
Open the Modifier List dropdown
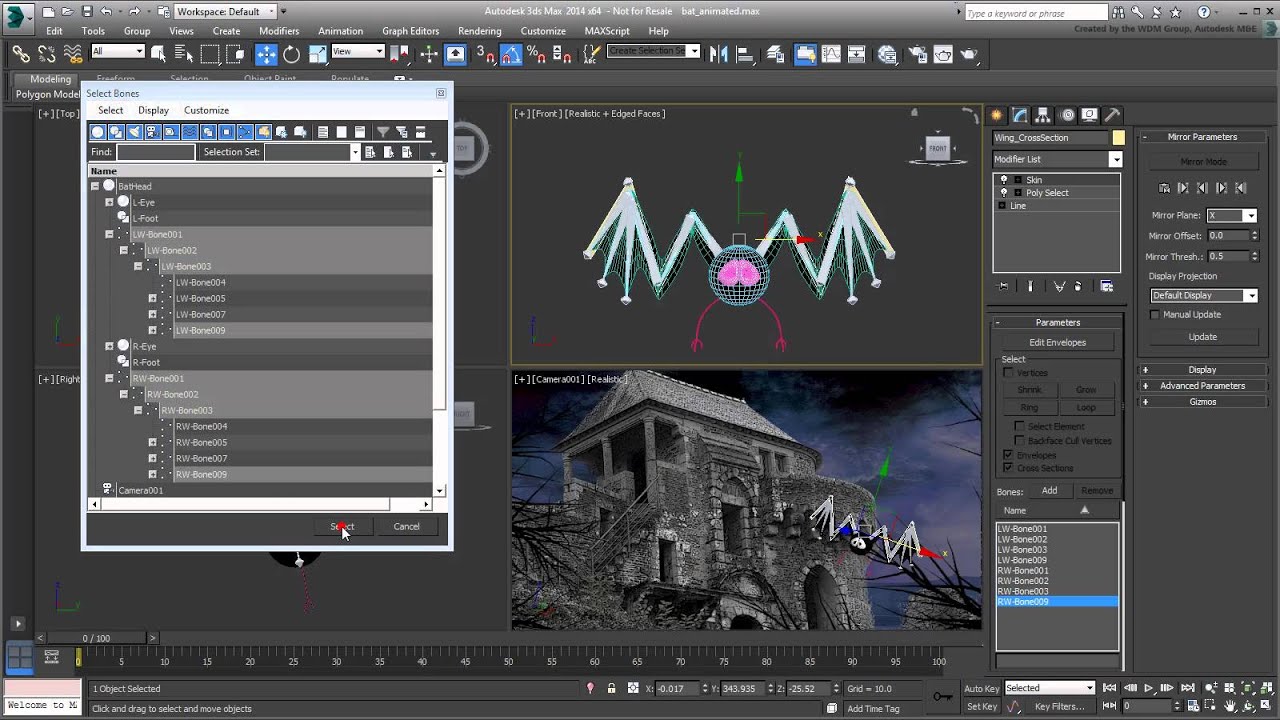(1115, 159)
